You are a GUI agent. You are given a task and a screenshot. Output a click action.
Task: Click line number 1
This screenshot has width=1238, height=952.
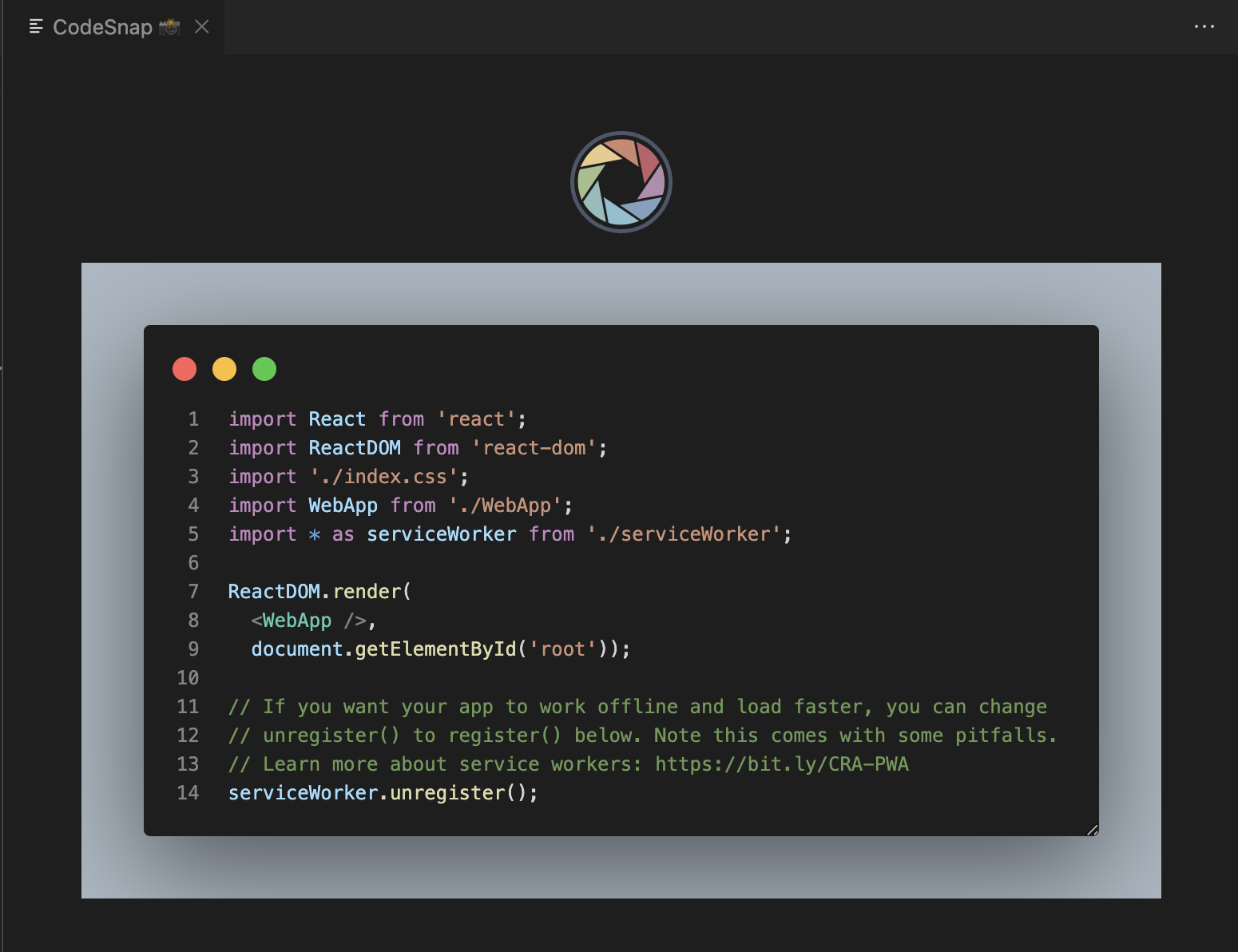[x=193, y=419]
